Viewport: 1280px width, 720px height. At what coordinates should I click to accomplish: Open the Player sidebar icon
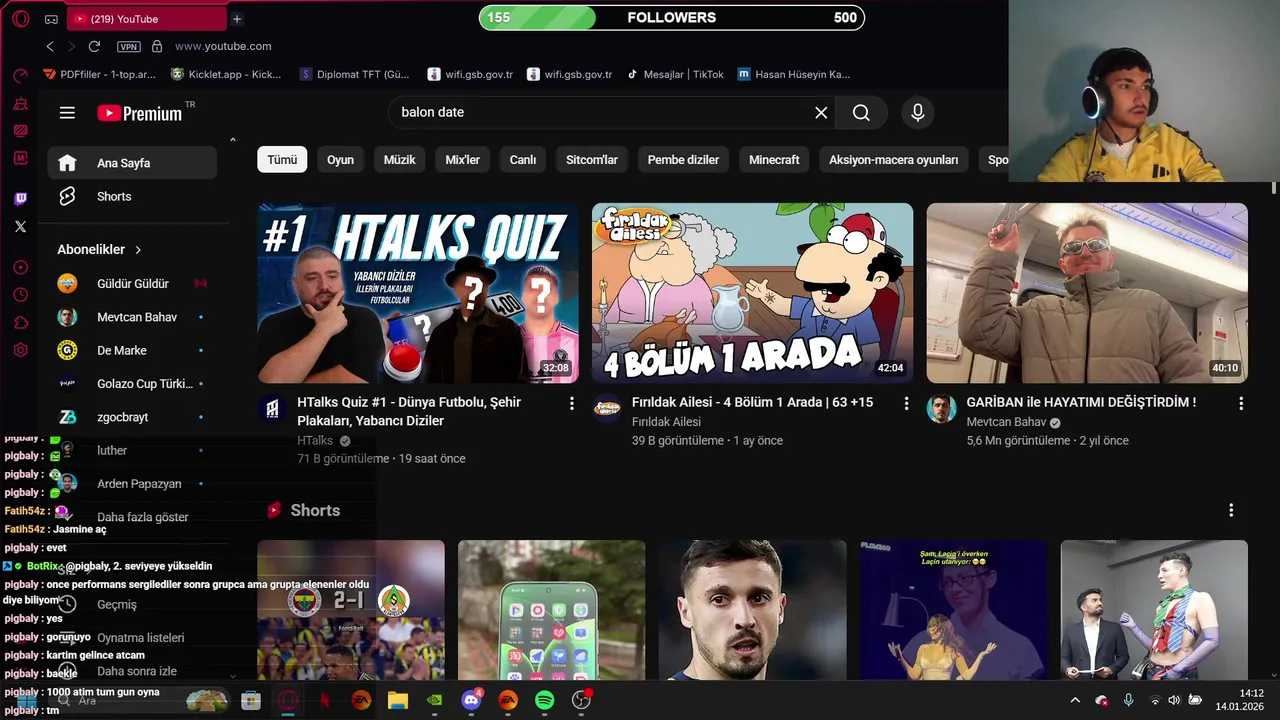tap(20, 267)
